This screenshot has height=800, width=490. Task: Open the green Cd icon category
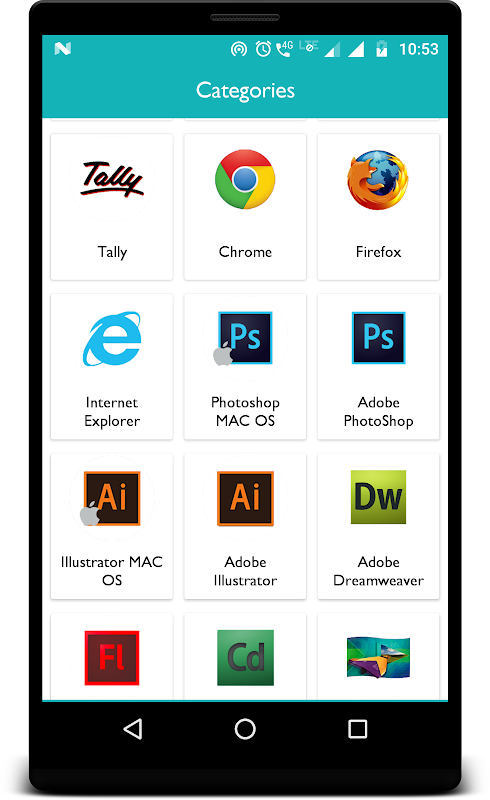pyautogui.click(x=245, y=658)
